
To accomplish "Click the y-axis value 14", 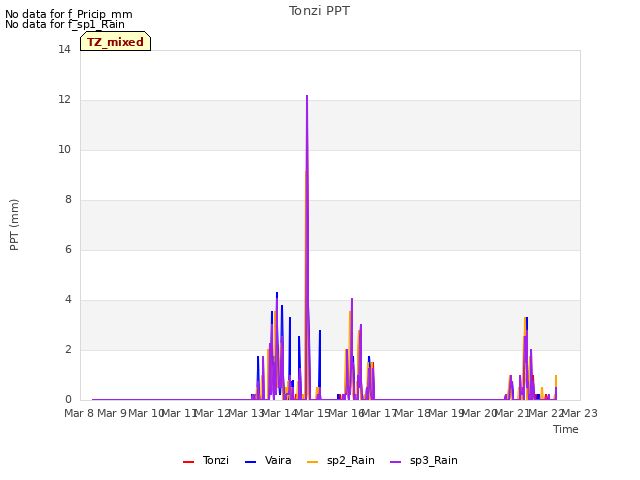I will (64, 50).
